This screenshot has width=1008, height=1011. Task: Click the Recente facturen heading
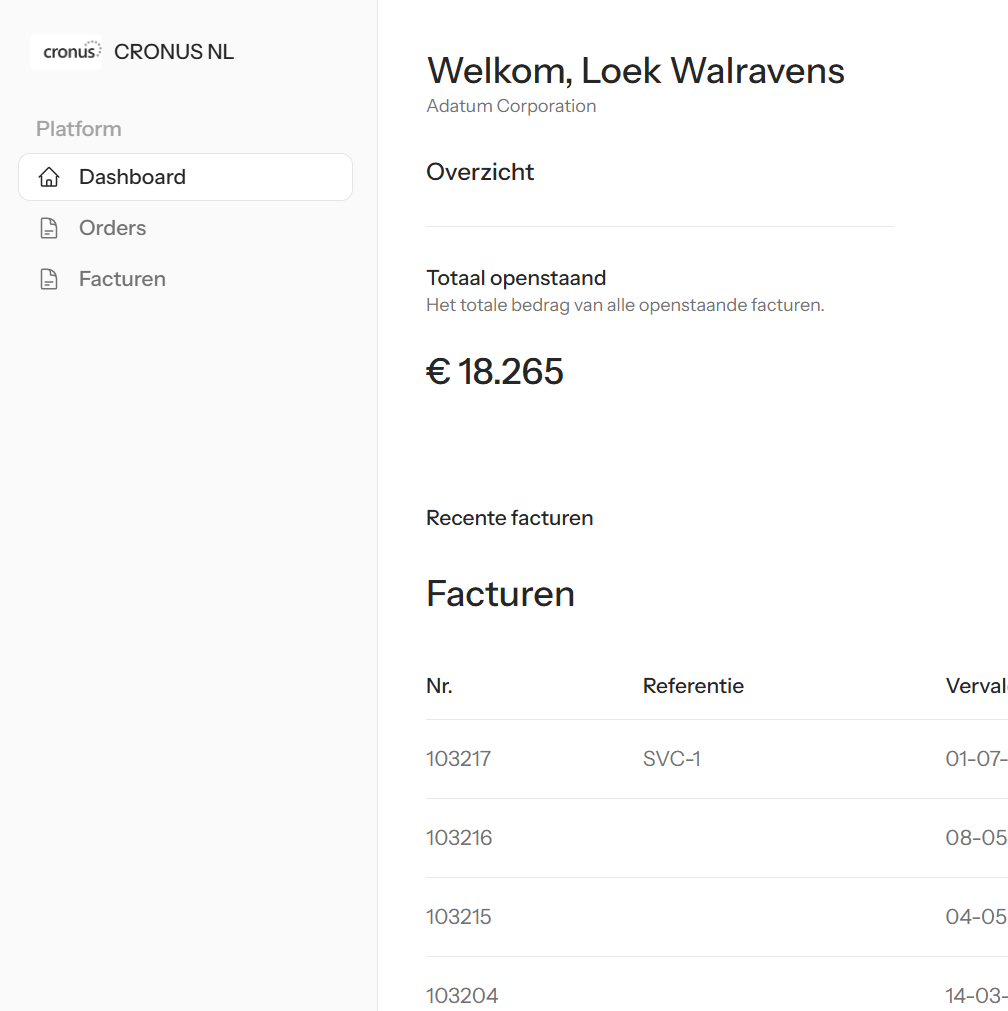509,518
